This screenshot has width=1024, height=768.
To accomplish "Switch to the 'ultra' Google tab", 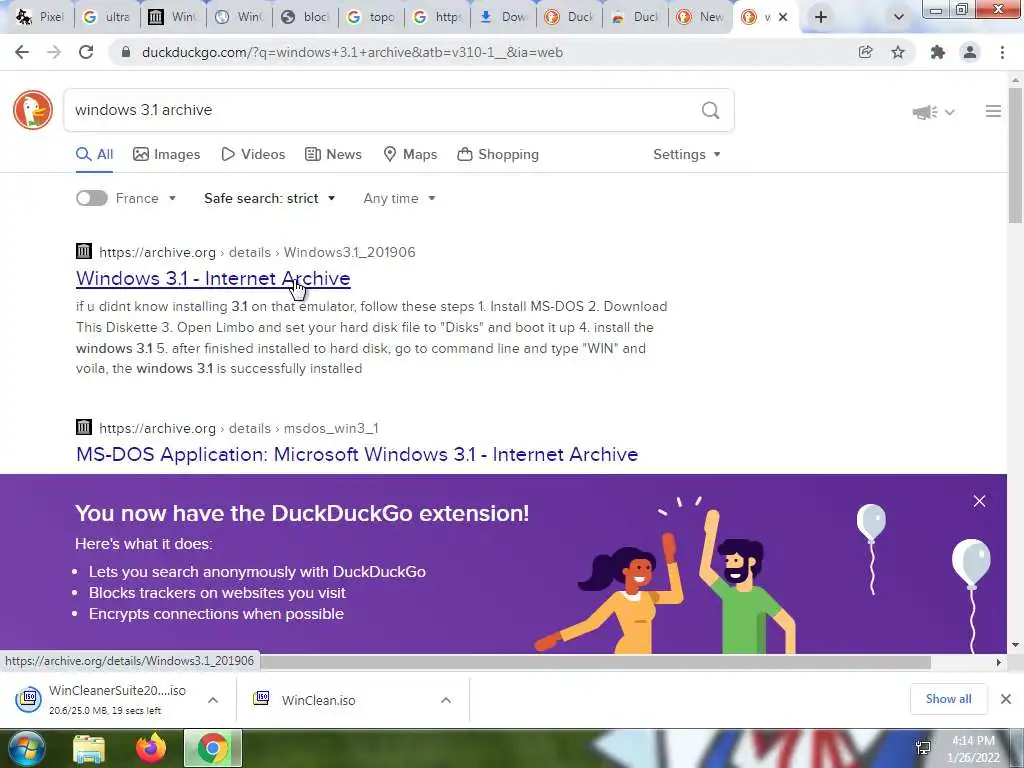I will point(108,17).
